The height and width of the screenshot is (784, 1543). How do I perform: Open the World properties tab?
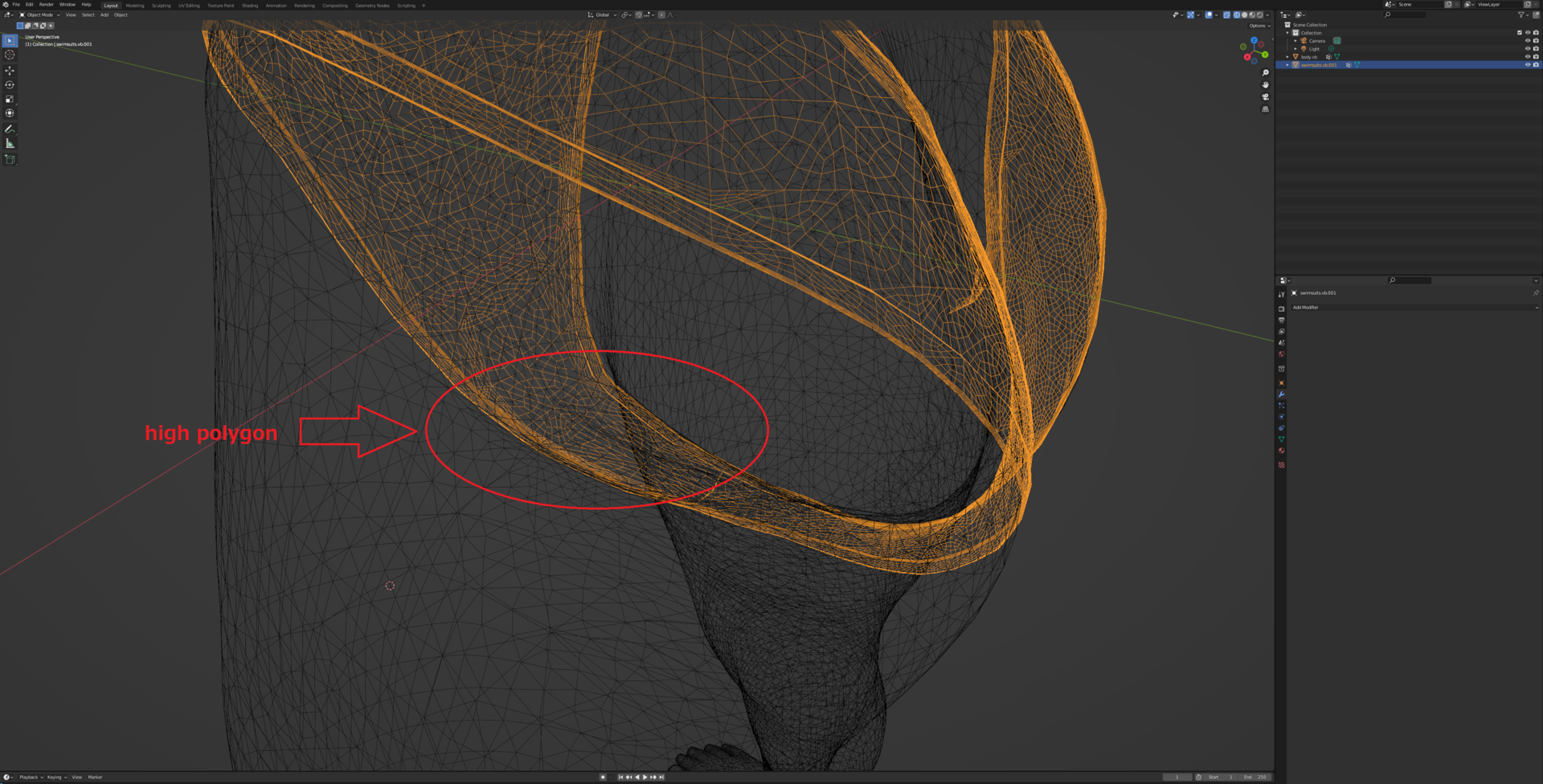pos(1282,354)
